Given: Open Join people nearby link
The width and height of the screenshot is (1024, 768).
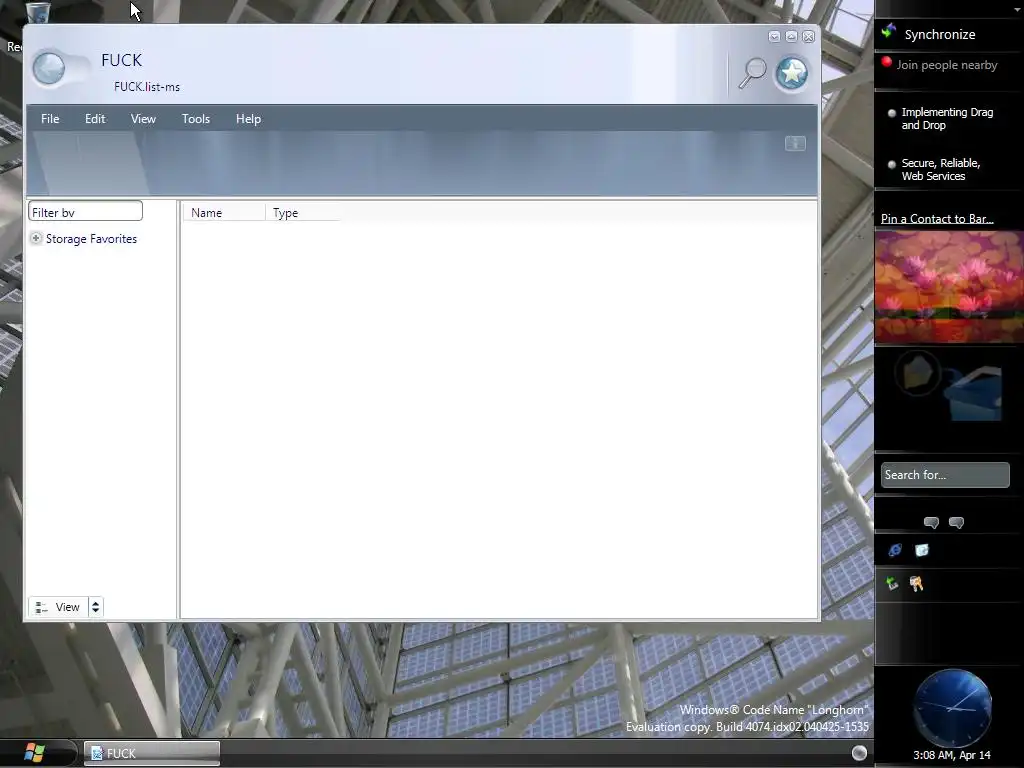Looking at the screenshot, I should click(947, 65).
